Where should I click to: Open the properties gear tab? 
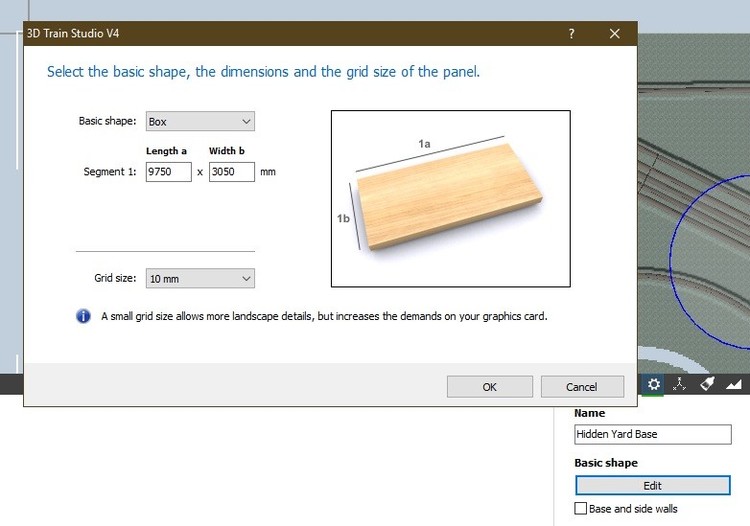tap(654, 384)
